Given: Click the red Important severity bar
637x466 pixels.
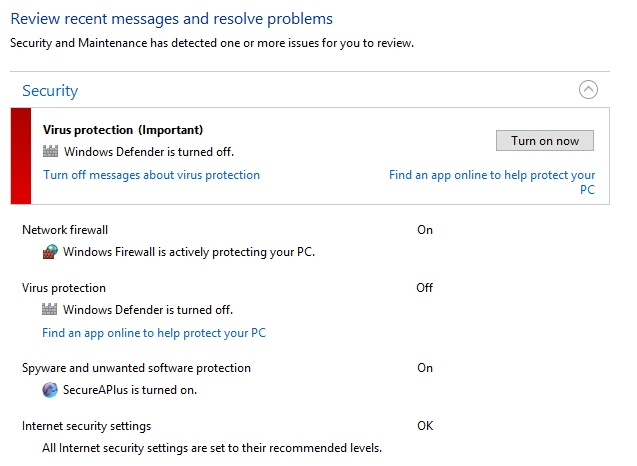Looking at the screenshot, I should pos(21,155).
